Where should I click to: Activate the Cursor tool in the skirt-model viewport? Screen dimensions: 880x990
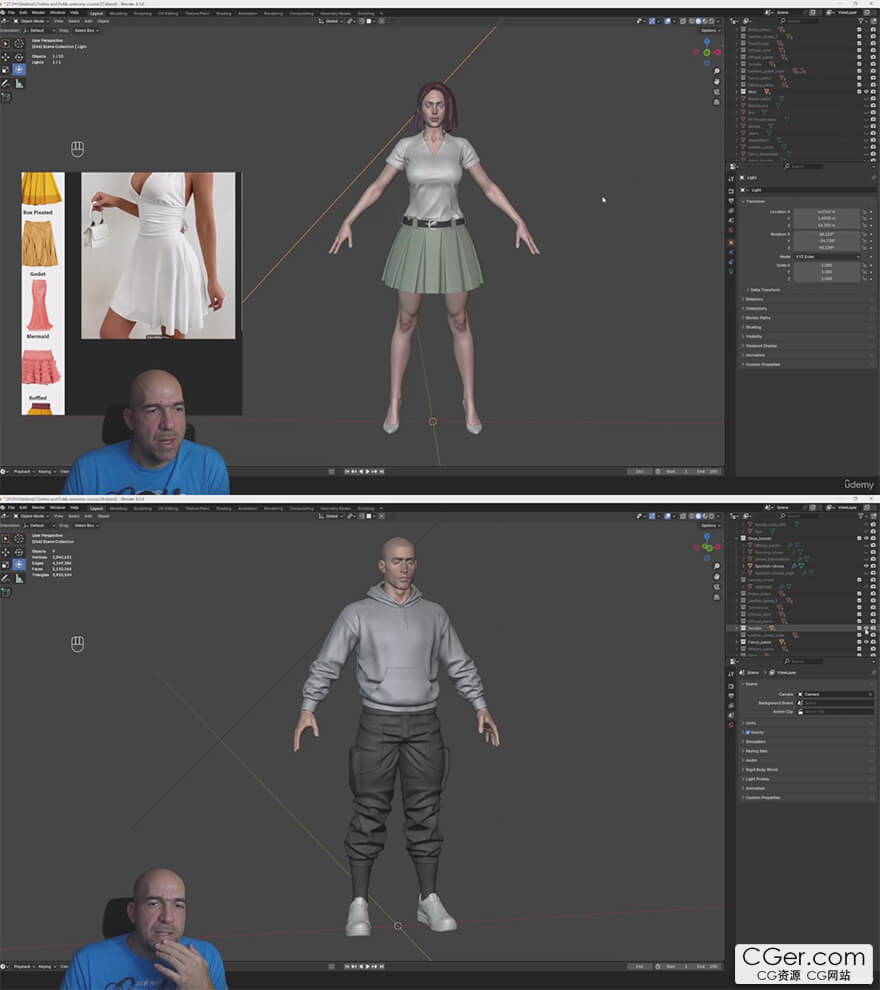19,44
